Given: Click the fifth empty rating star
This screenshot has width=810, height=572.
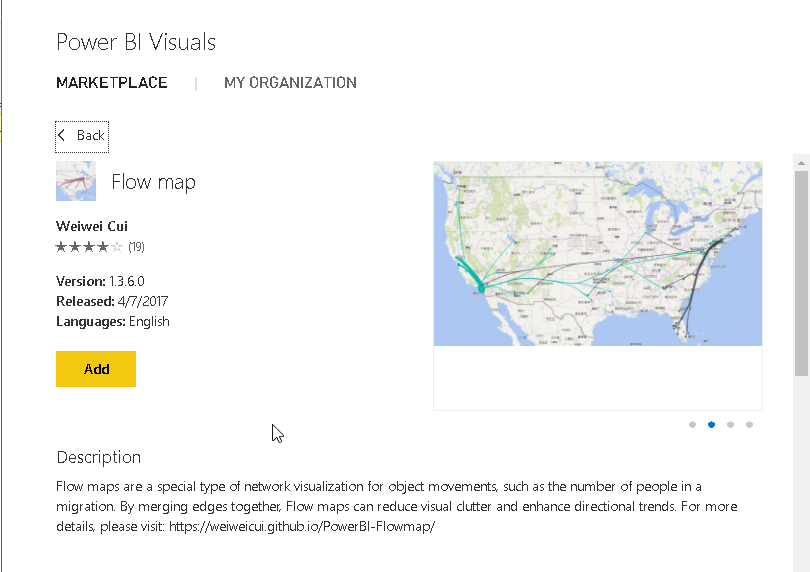Looking at the screenshot, I should pyautogui.click(x=117, y=246).
